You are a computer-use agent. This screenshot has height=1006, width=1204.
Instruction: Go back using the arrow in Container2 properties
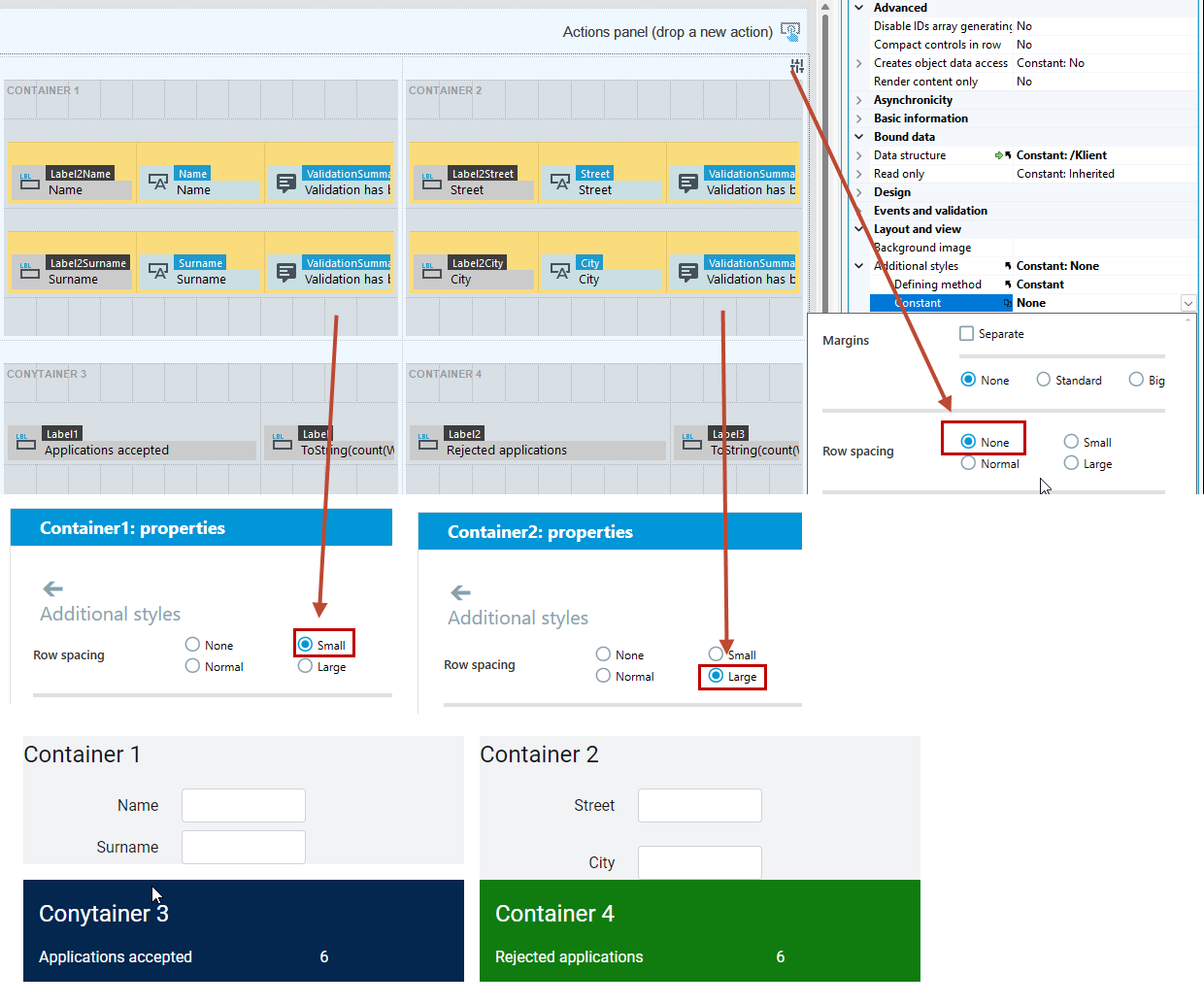(x=461, y=592)
